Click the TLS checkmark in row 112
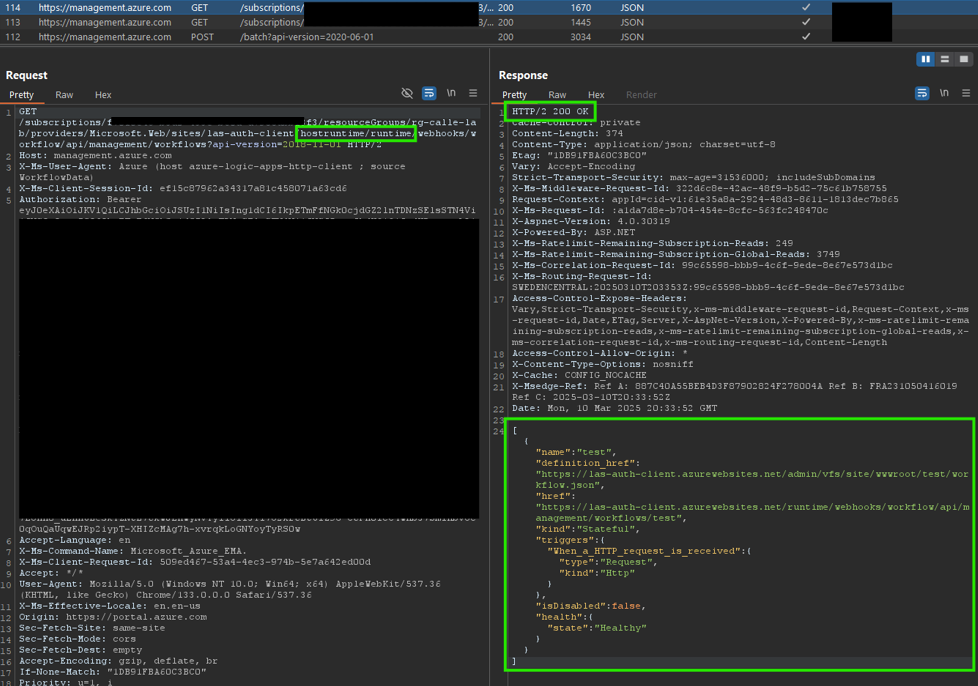The image size is (978, 686). click(806, 37)
